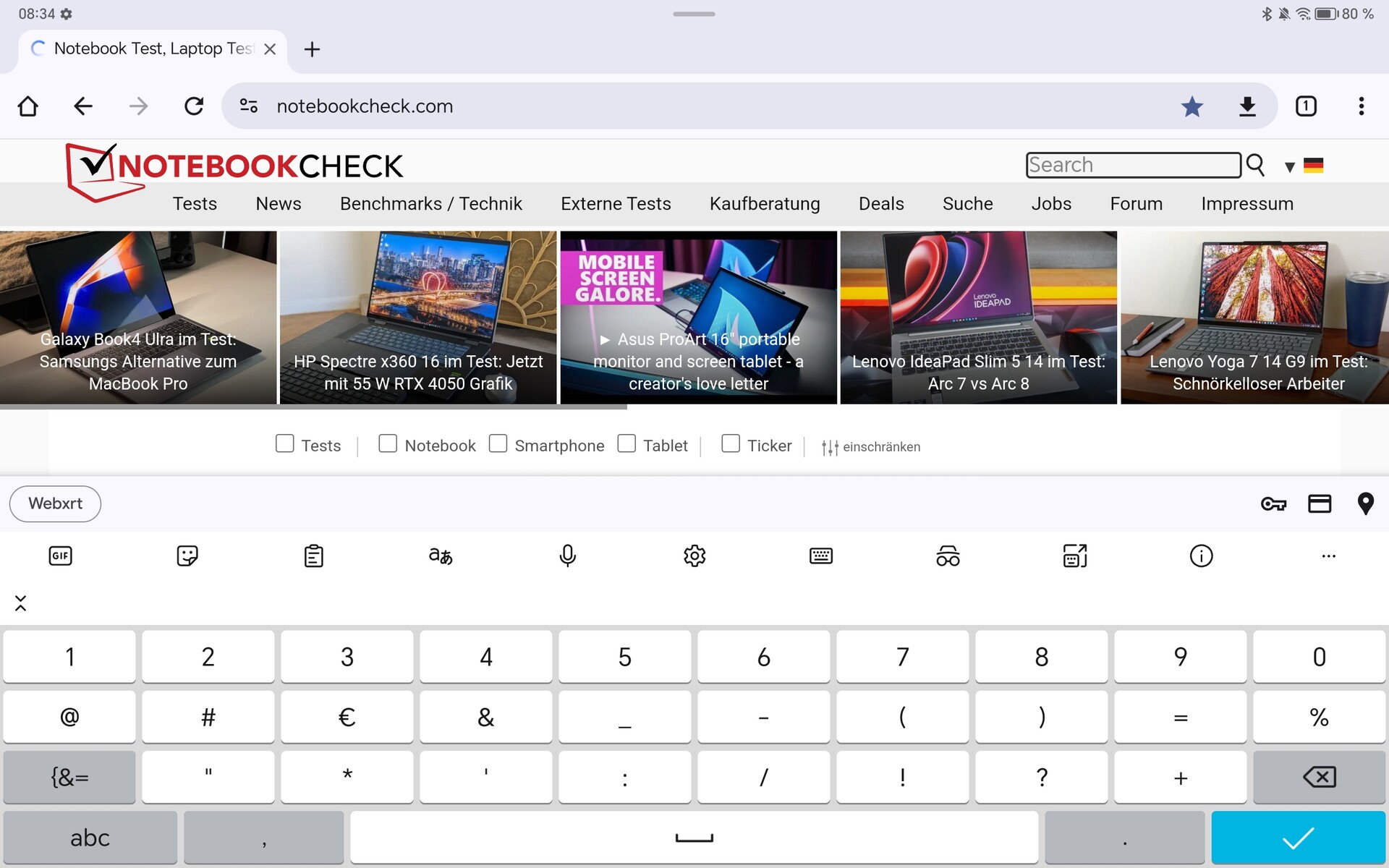Open saved payment cards icon
Image resolution: width=1389 pixels, height=868 pixels.
1320,503
